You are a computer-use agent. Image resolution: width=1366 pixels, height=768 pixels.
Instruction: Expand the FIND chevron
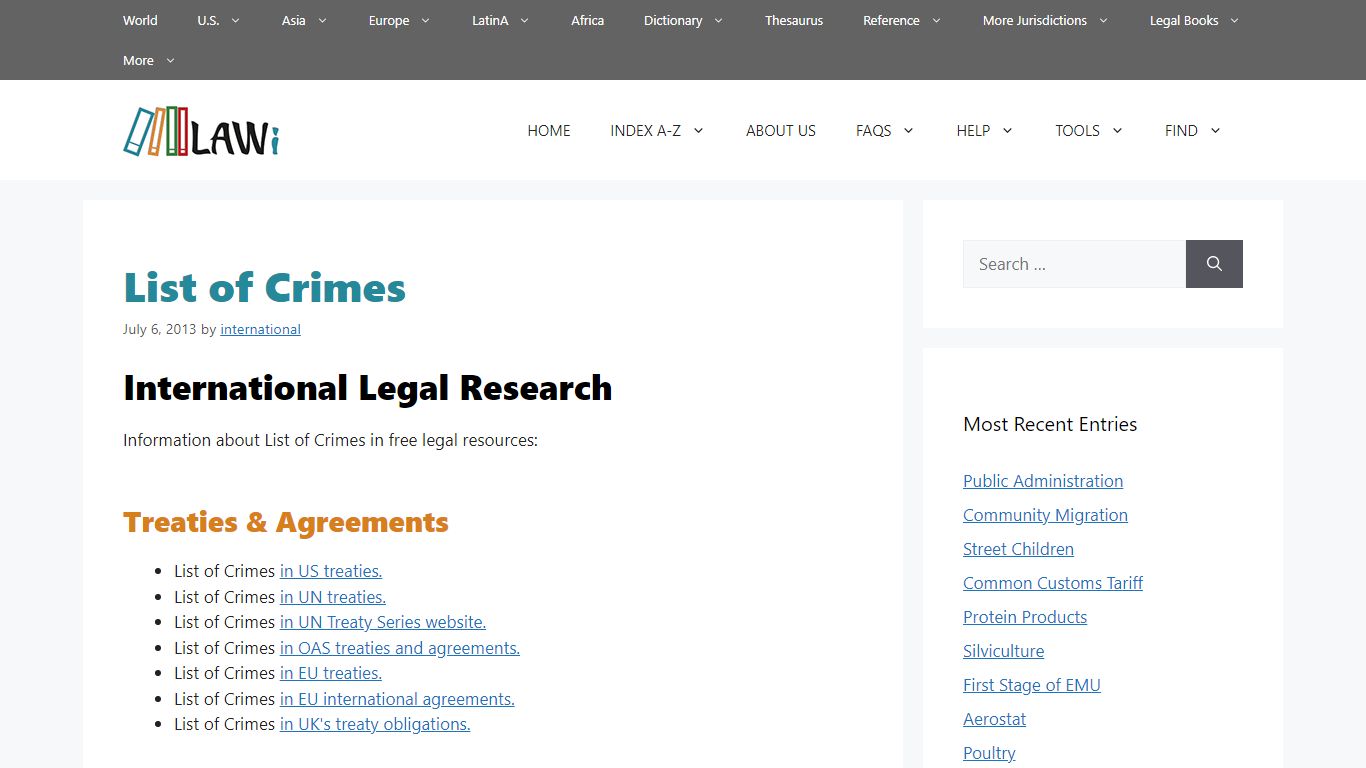coord(1215,130)
